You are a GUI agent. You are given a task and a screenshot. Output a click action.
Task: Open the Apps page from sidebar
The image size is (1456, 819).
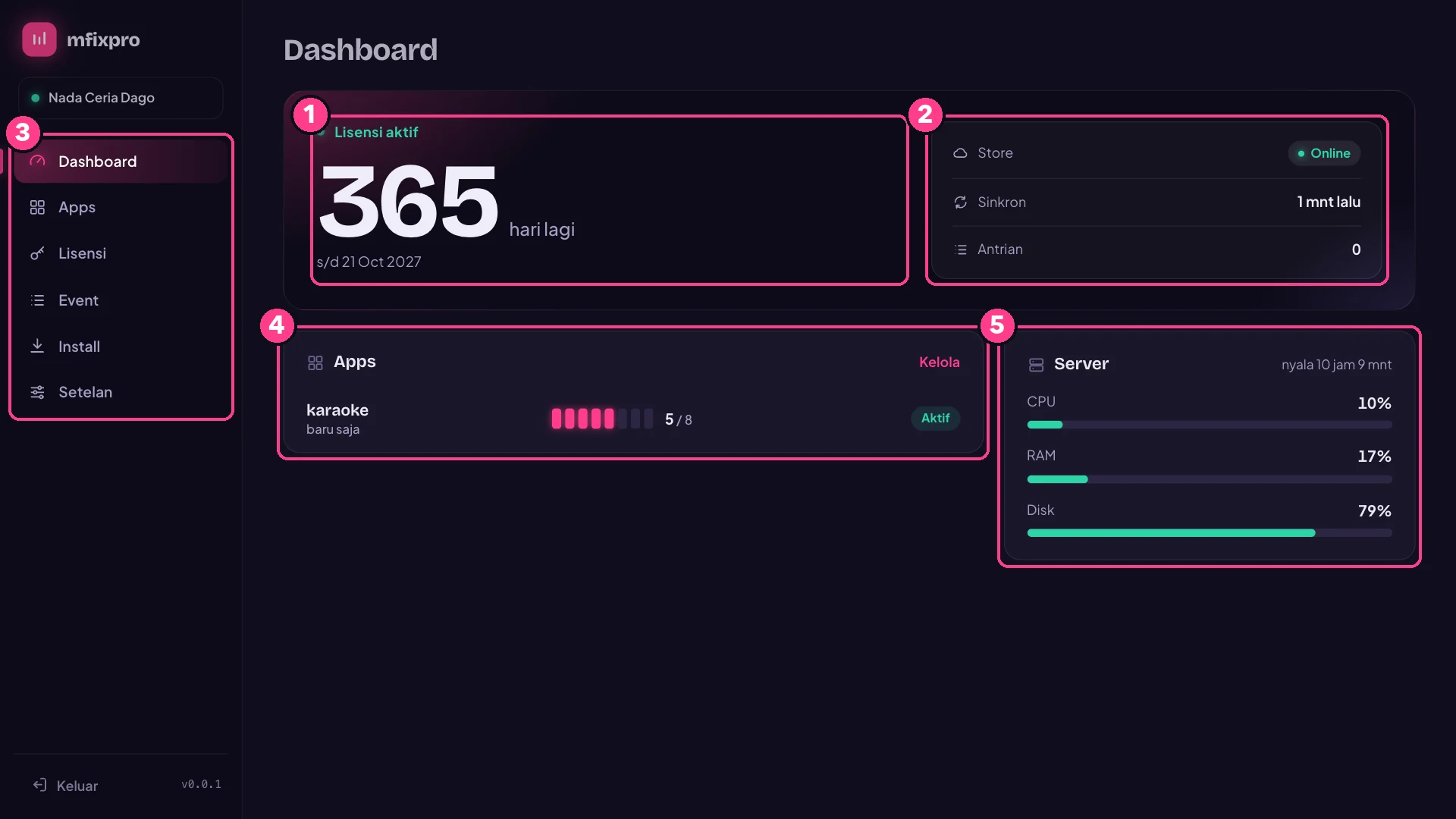(x=121, y=207)
